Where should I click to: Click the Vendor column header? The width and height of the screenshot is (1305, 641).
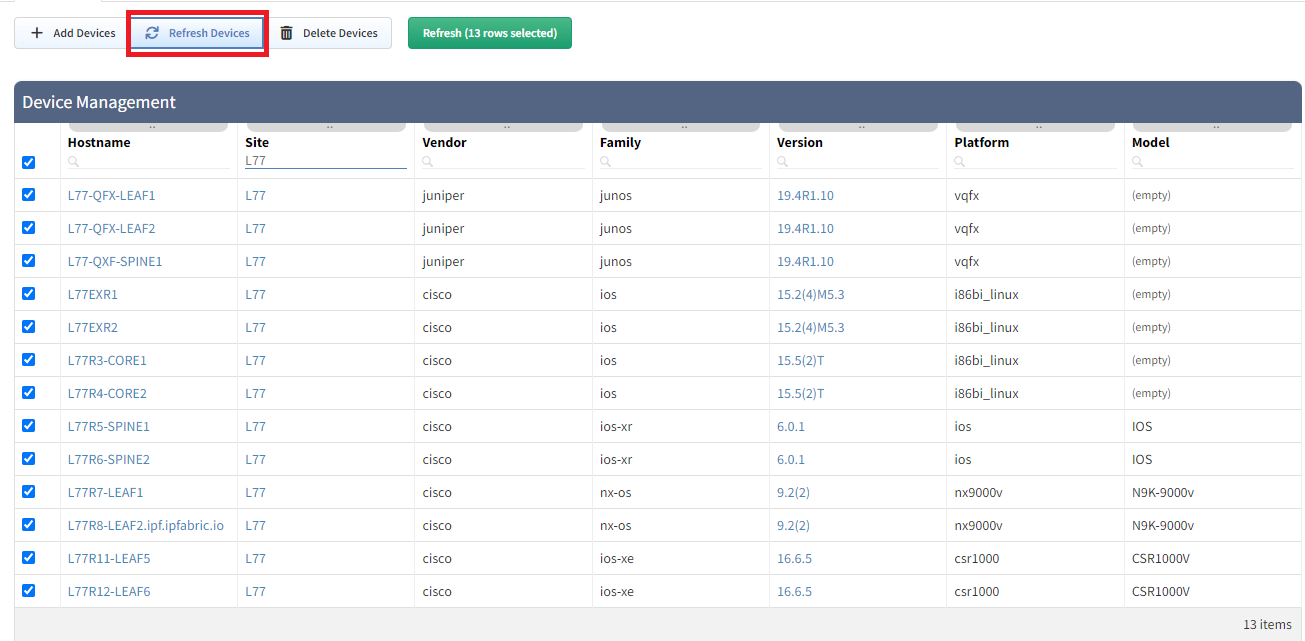444,142
